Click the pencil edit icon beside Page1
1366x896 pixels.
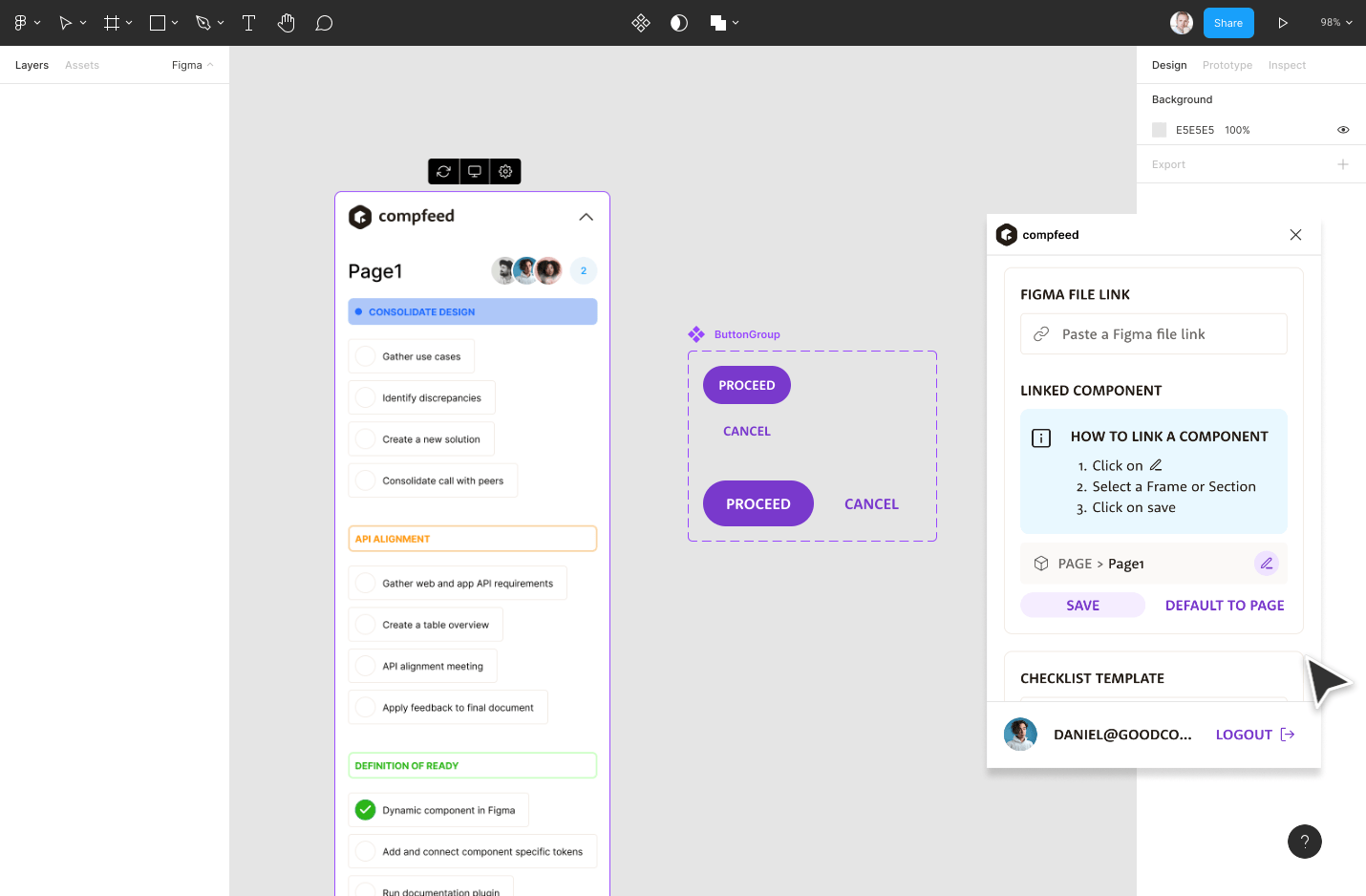pyautogui.click(x=1266, y=564)
